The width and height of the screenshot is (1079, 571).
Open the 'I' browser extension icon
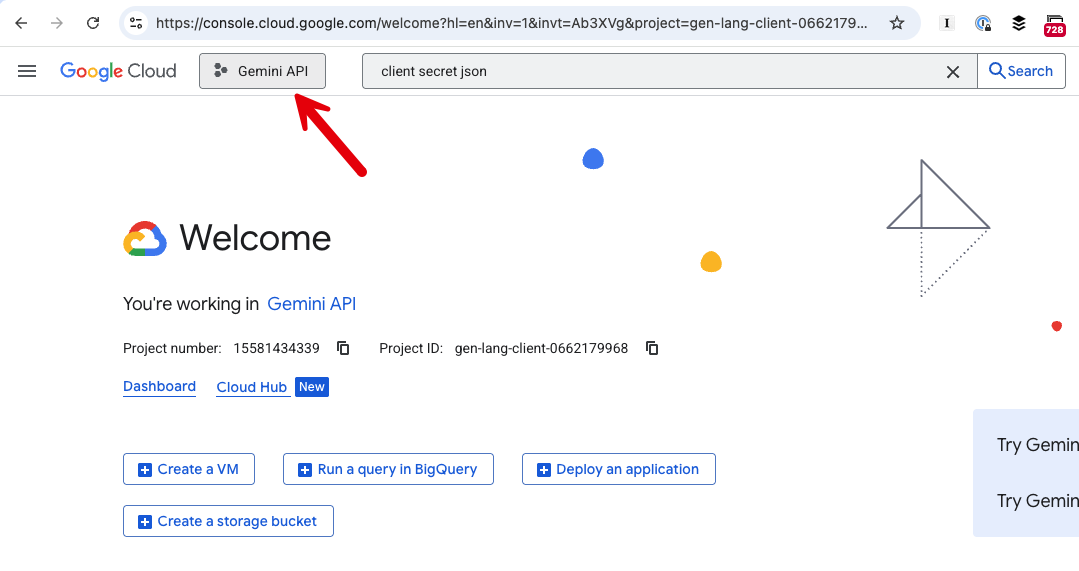tap(947, 23)
